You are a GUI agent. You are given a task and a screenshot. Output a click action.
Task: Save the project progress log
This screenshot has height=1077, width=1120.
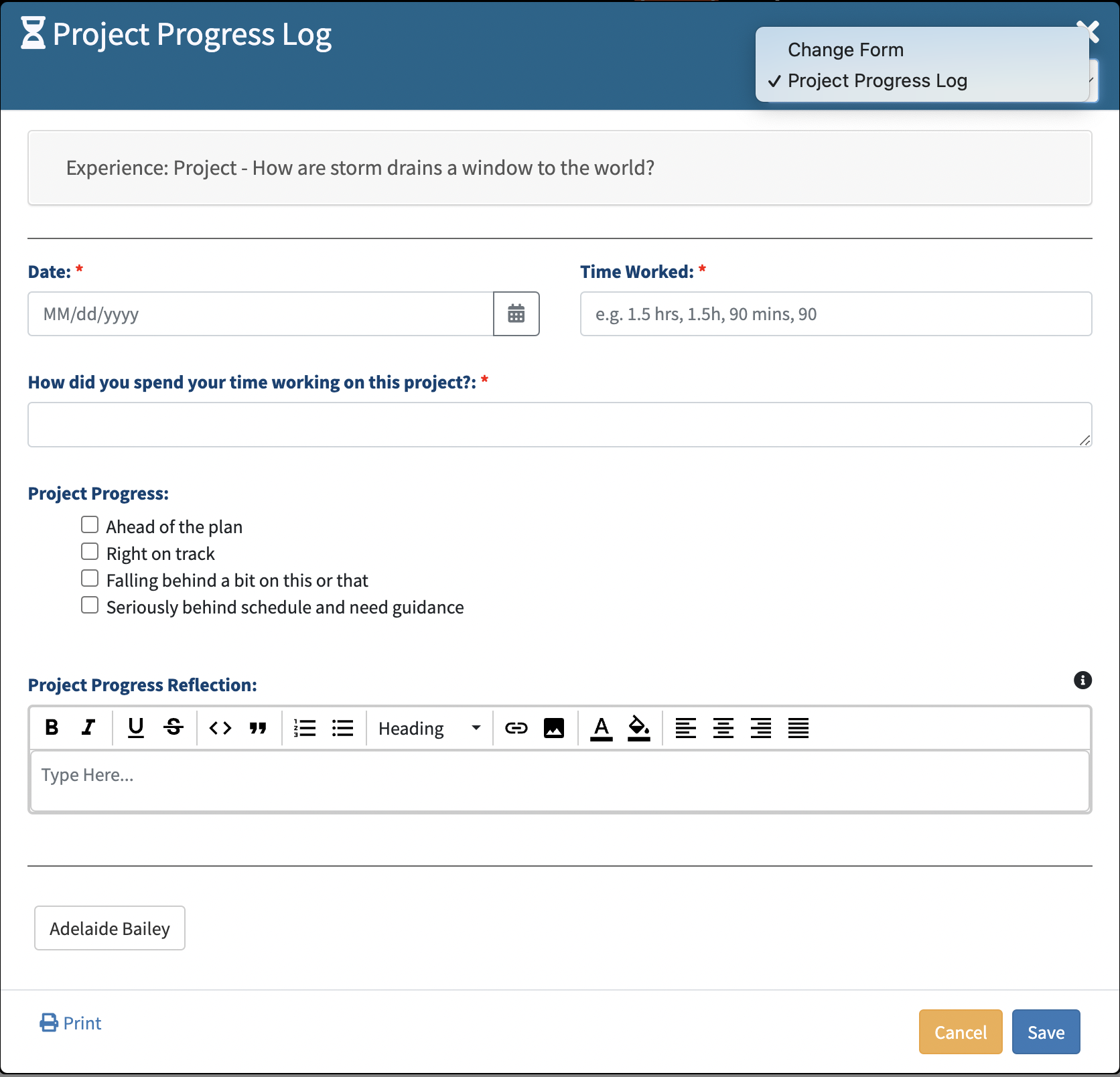click(x=1046, y=1032)
